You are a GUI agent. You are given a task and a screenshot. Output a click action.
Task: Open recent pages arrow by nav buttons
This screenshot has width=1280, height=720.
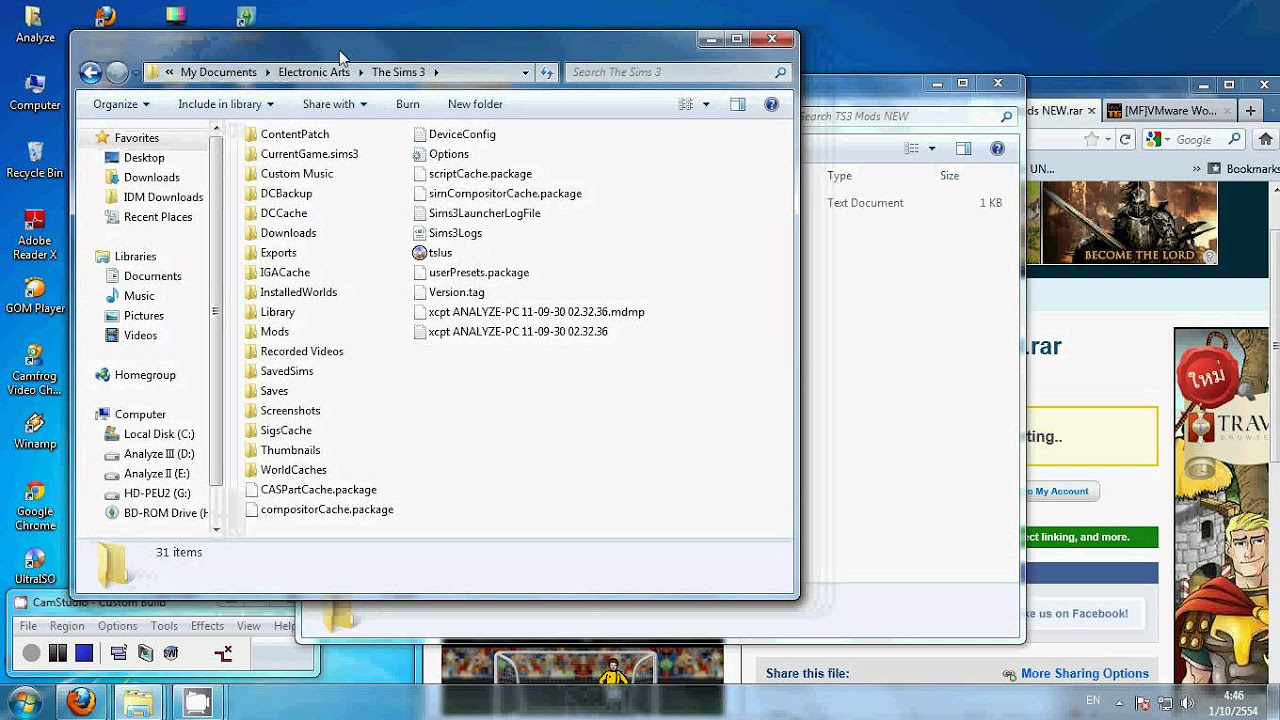tap(137, 72)
